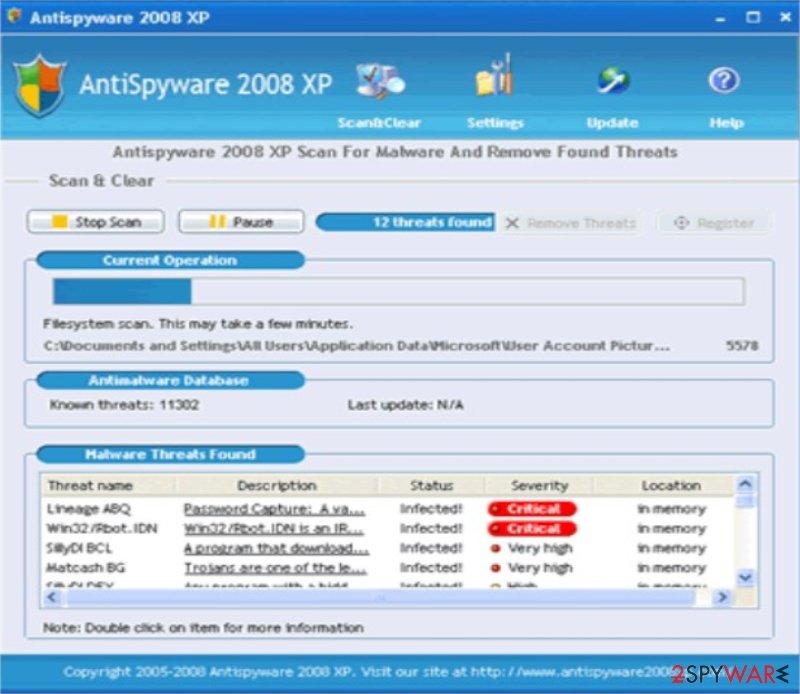Click Infected! status for Lineage ABQ
This screenshot has height=694, width=800.
click(x=431, y=509)
